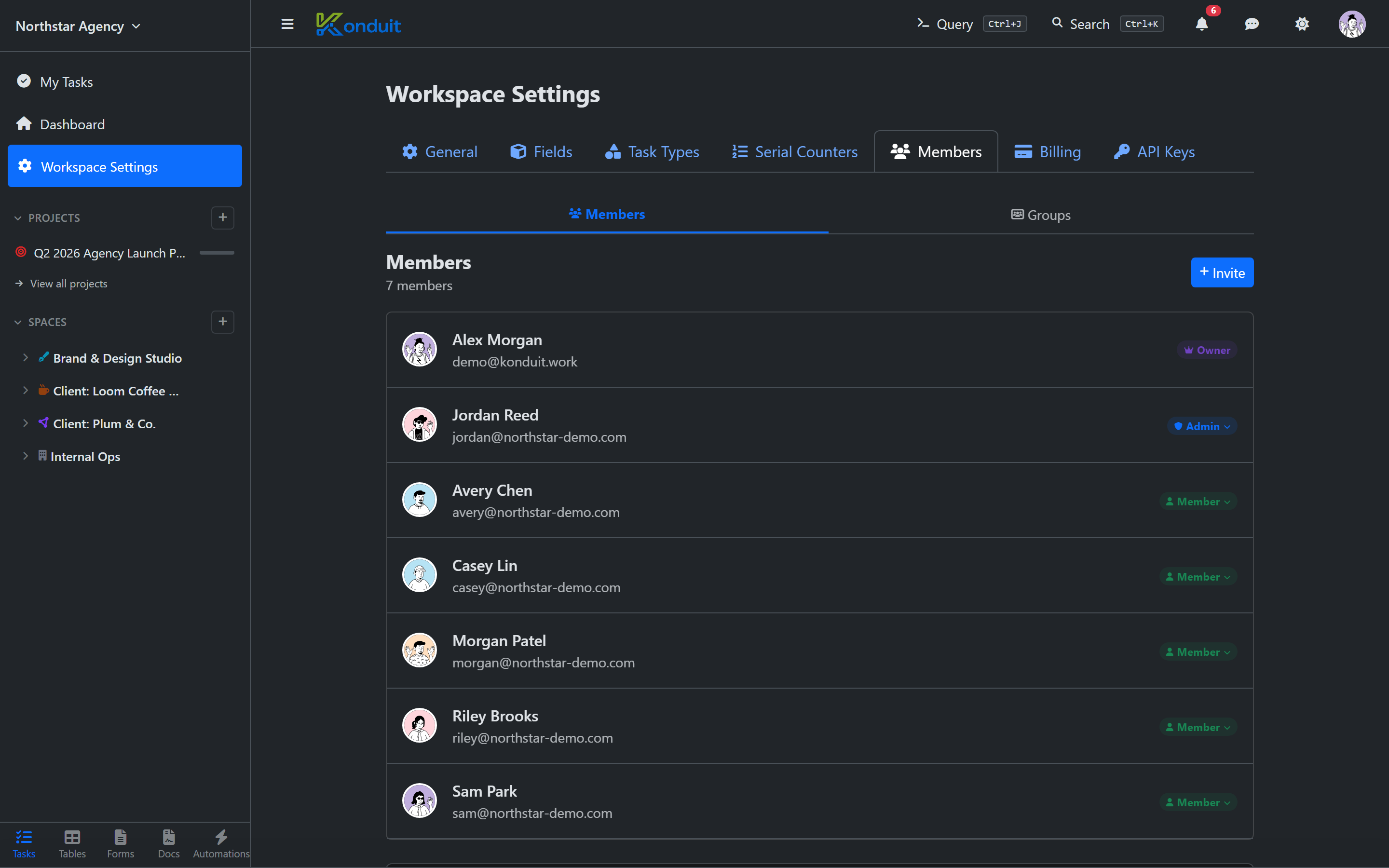The image size is (1389, 868).
Task: Open the Northstar Agency workspace switcher
Action: coord(78,26)
